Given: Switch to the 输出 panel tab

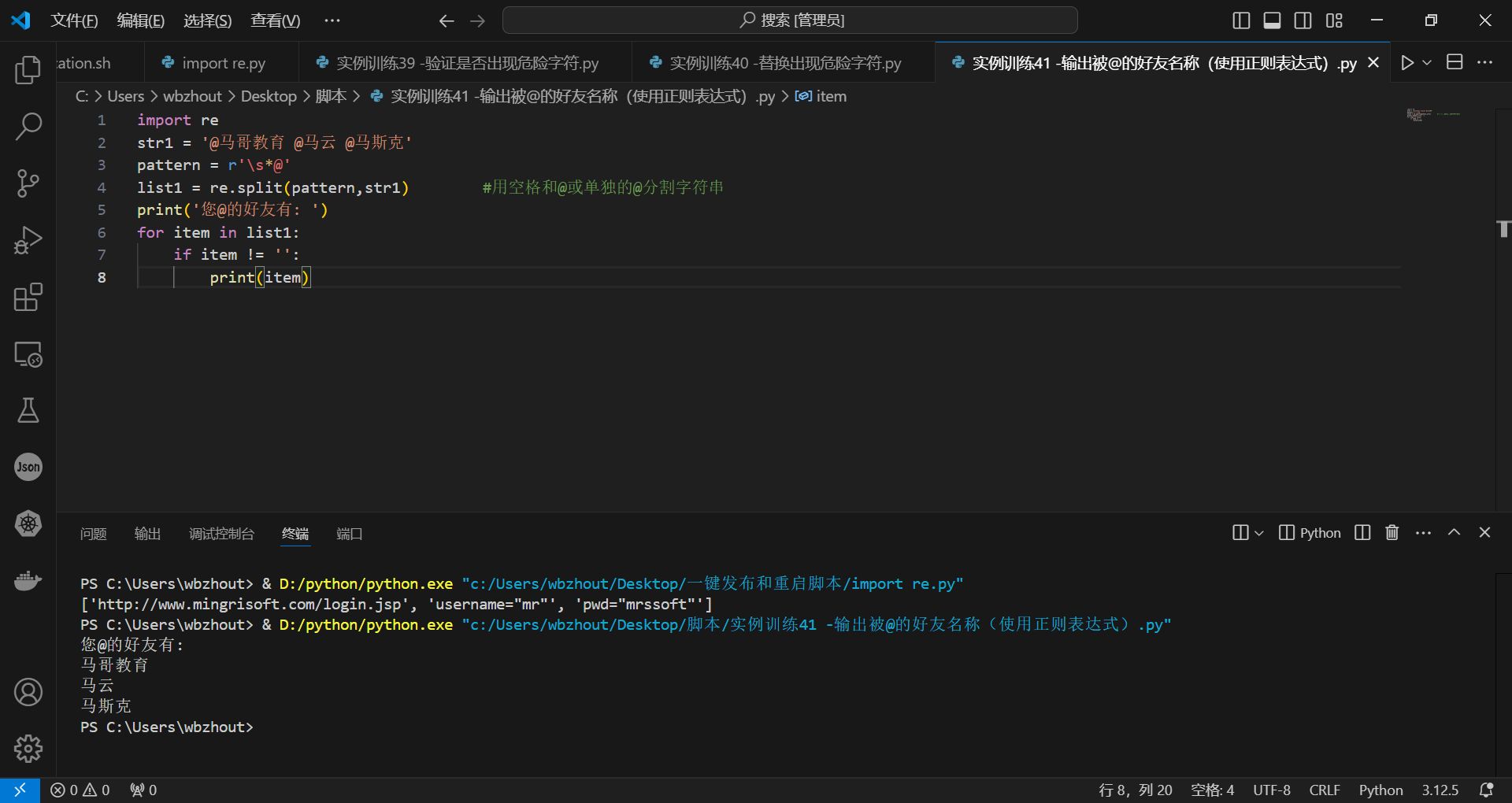Looking at the screenshot, I should point(146,534).
